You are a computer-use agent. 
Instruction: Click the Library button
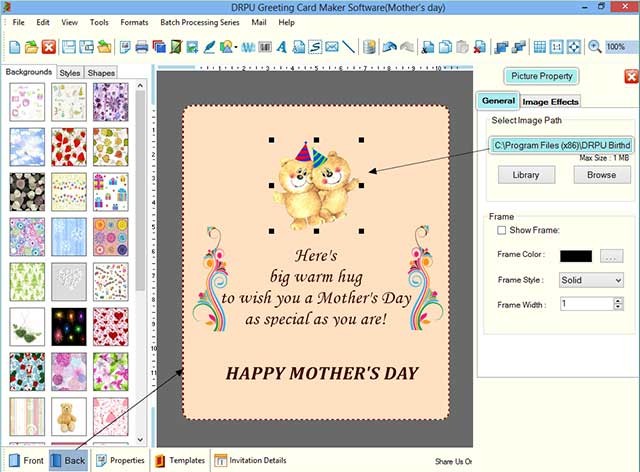coord(526,174)
